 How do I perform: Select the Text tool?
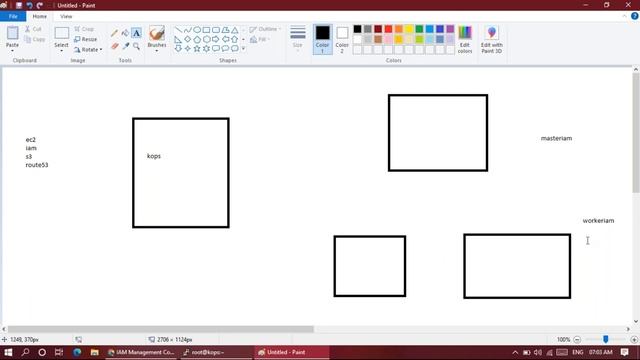136,33
